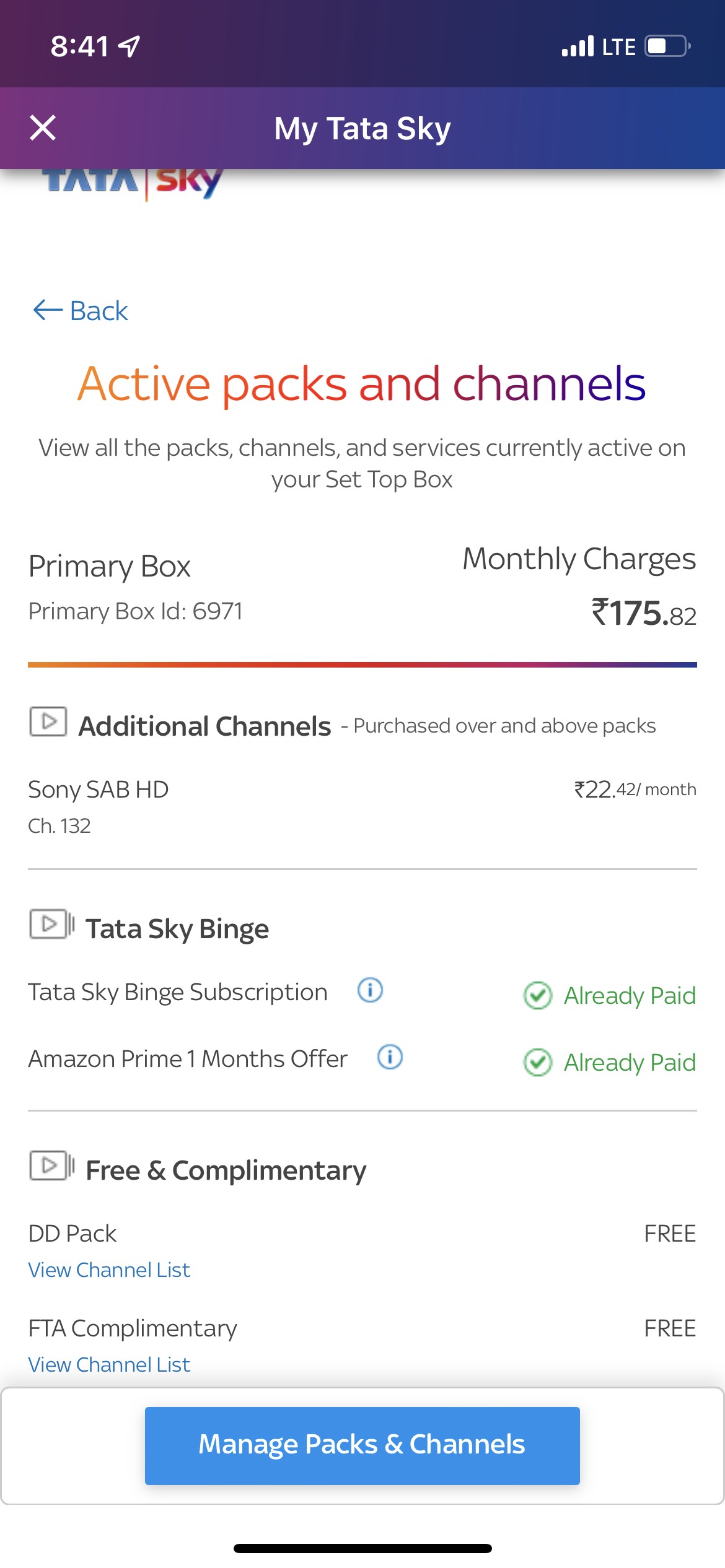Show info for Tata Sky Binge Subscription
The image size is (725, 1568).
tap(370, 990)
